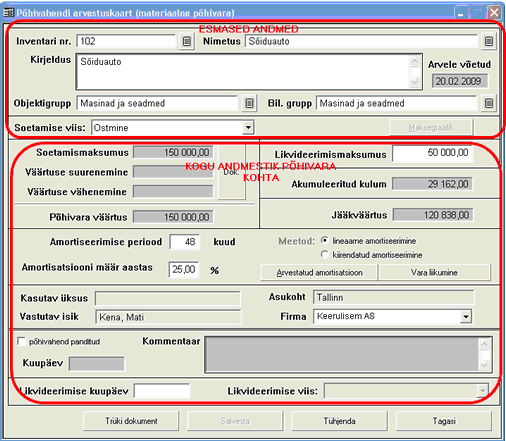Click the Dok. document button
The width and height of the screenshot is (506, 441).
[x=232, y=172]
